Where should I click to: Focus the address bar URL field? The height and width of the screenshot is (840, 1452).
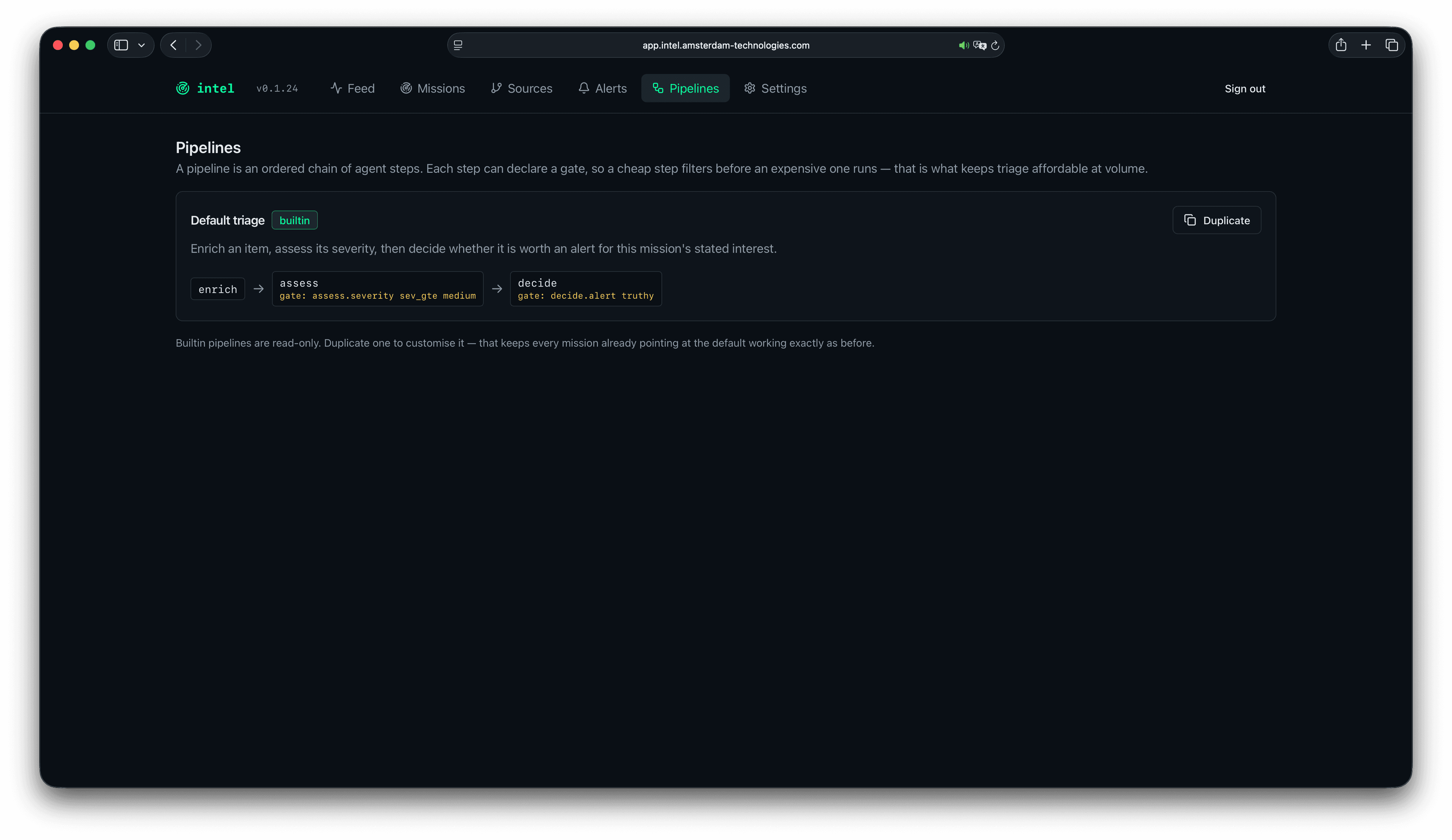pyautogui.click(x=725, y=45)
